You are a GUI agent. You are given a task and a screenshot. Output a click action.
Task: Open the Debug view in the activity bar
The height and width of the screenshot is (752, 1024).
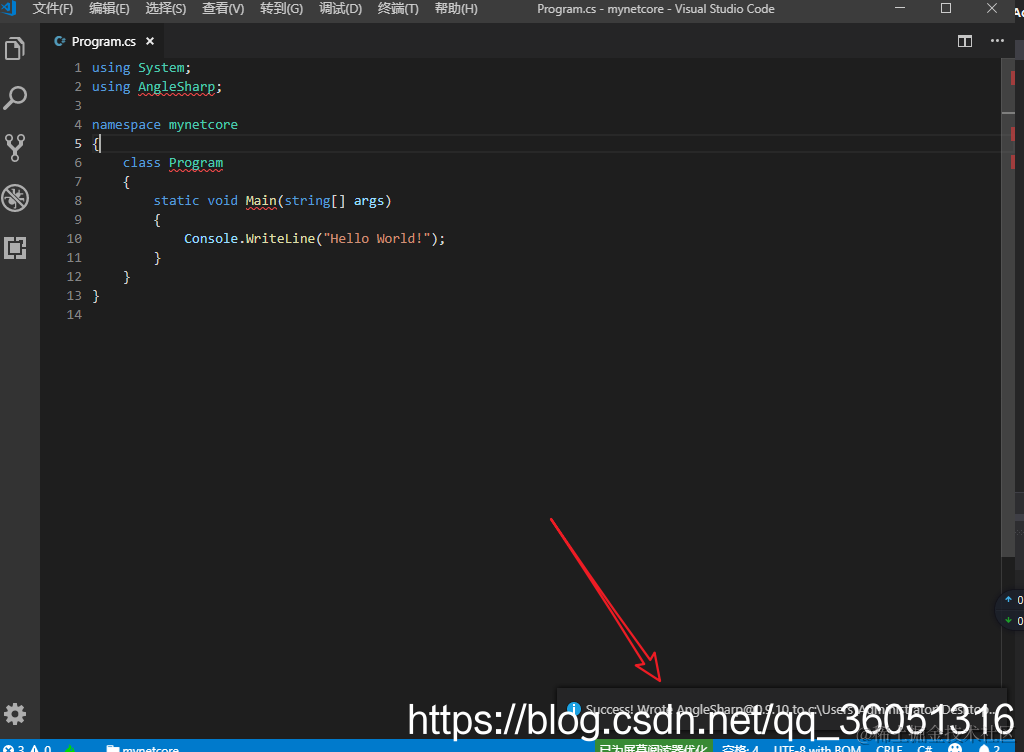point(15,198)
